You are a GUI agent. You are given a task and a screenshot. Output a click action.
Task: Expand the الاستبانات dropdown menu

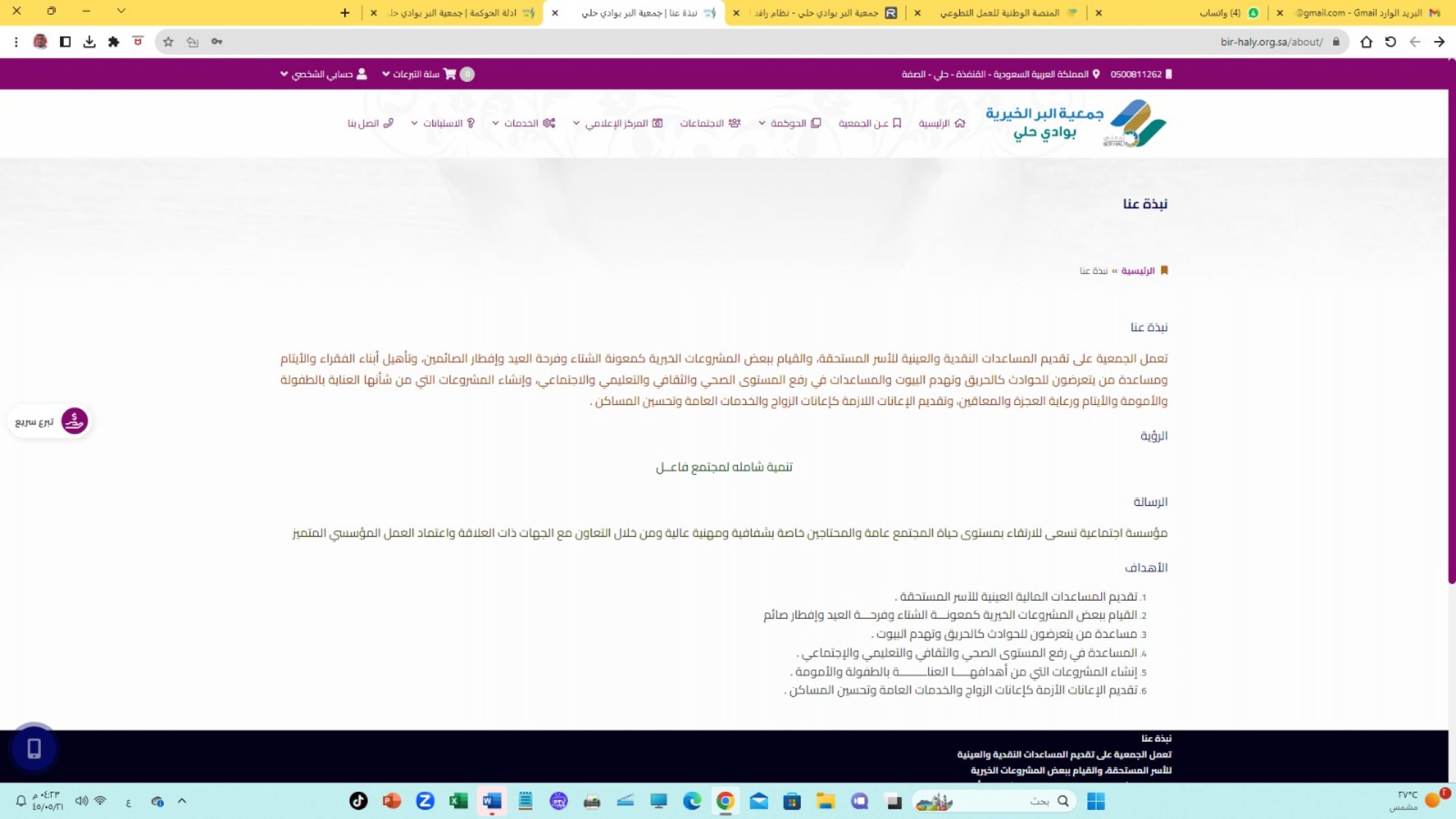442,123
